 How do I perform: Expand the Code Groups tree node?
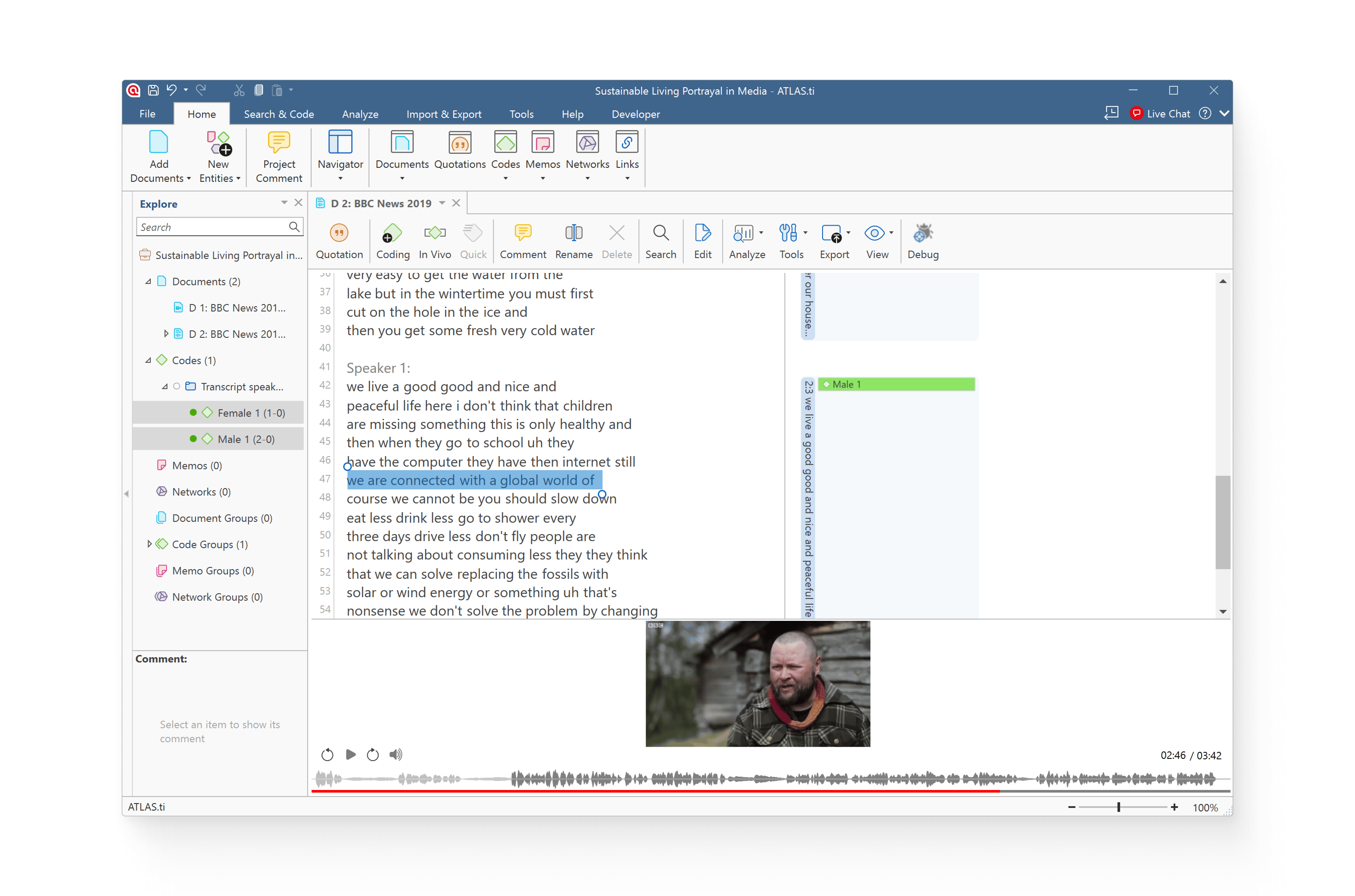[149, 544]
